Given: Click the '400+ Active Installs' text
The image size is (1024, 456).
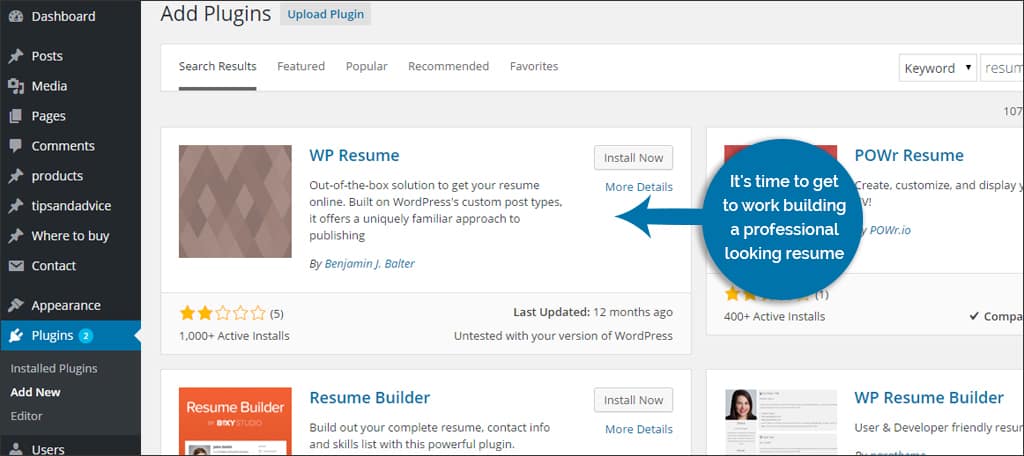Looking at the screenshot, I should [x=775, y=317].
